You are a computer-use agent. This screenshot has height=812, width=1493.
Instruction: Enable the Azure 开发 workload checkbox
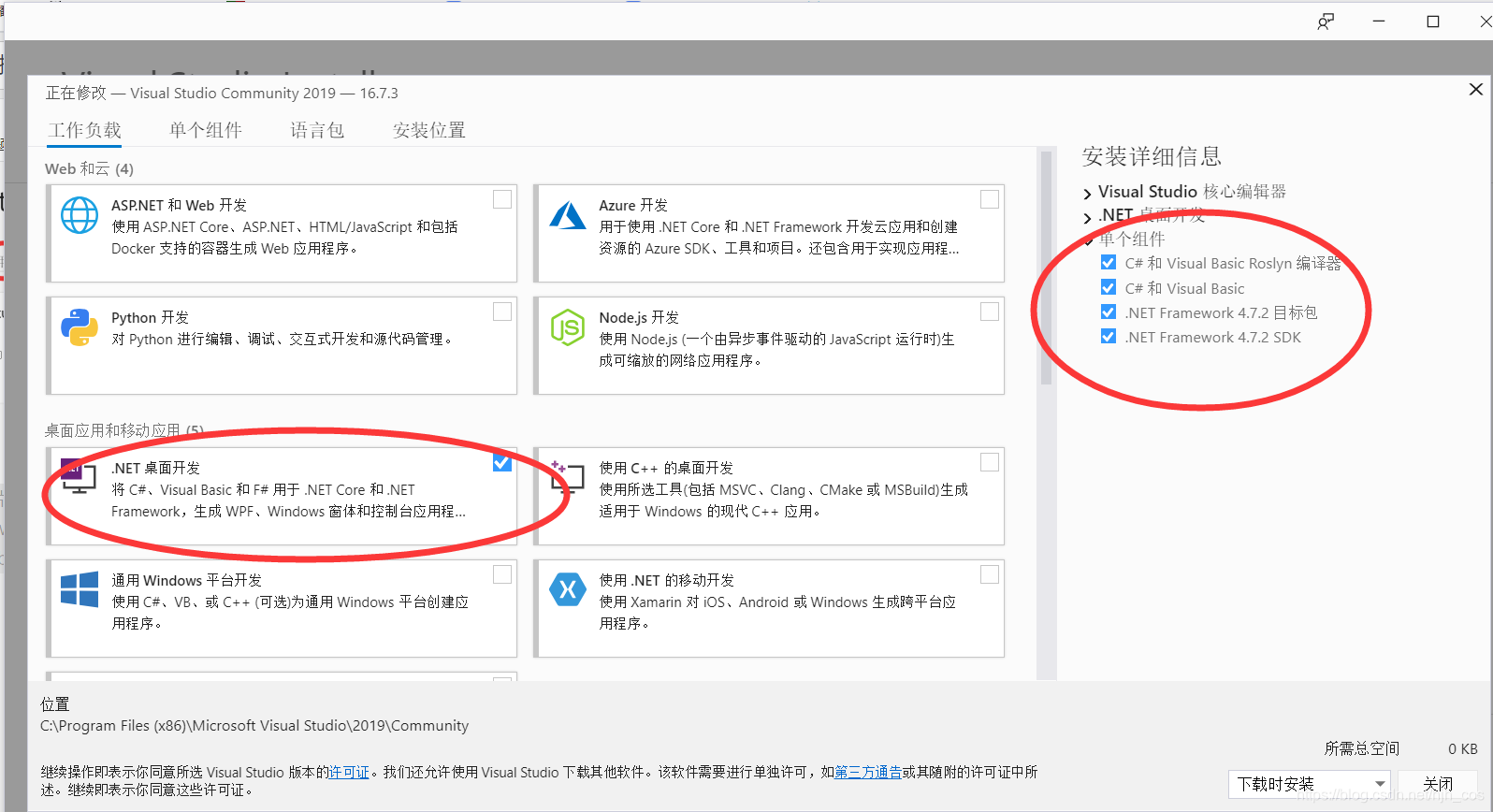pos(990,199)
